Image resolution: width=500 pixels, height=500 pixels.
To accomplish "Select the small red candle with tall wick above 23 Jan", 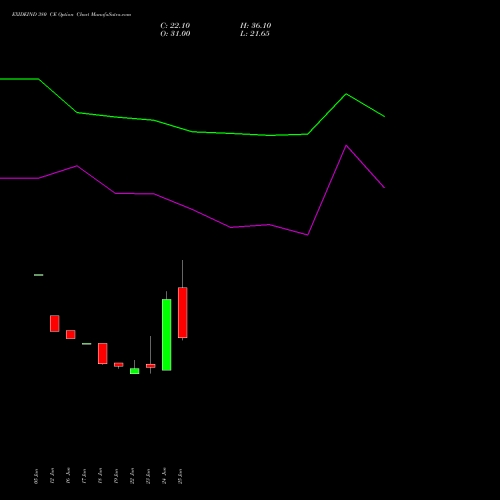I will point(150,366).
